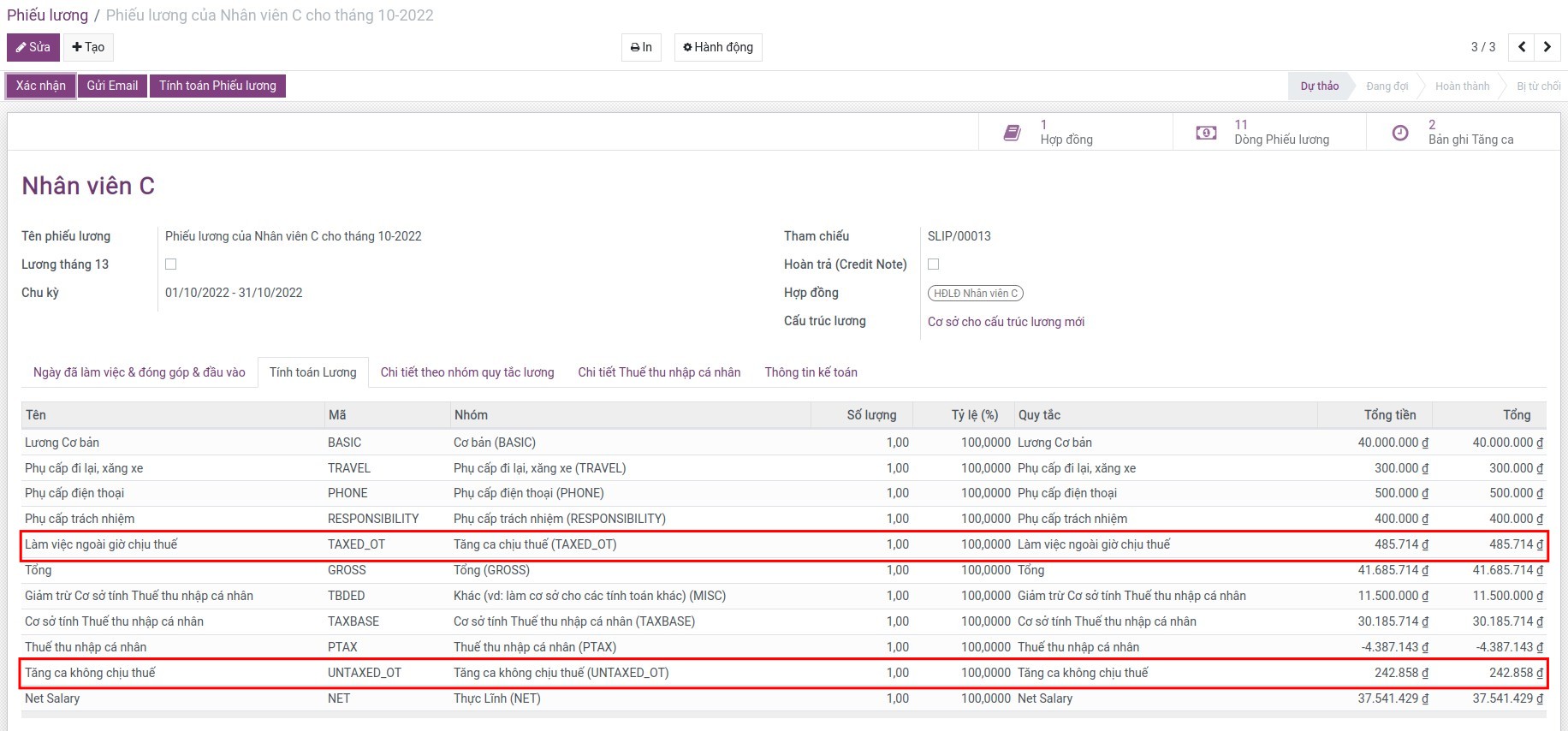Open the Thông tin kế toán tab
The image size is (1568, 731).
coord(811,372)
